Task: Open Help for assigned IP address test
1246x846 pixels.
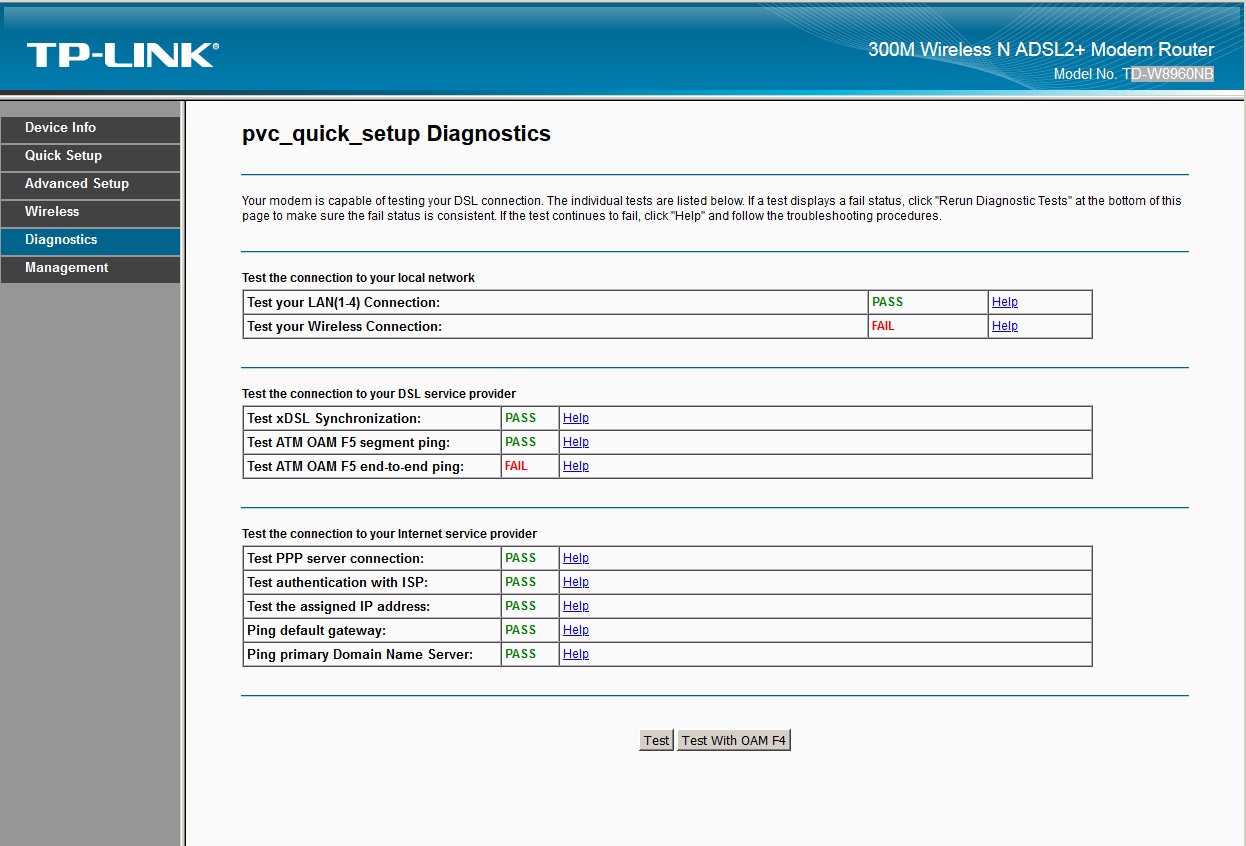Action: click(576, 606)
